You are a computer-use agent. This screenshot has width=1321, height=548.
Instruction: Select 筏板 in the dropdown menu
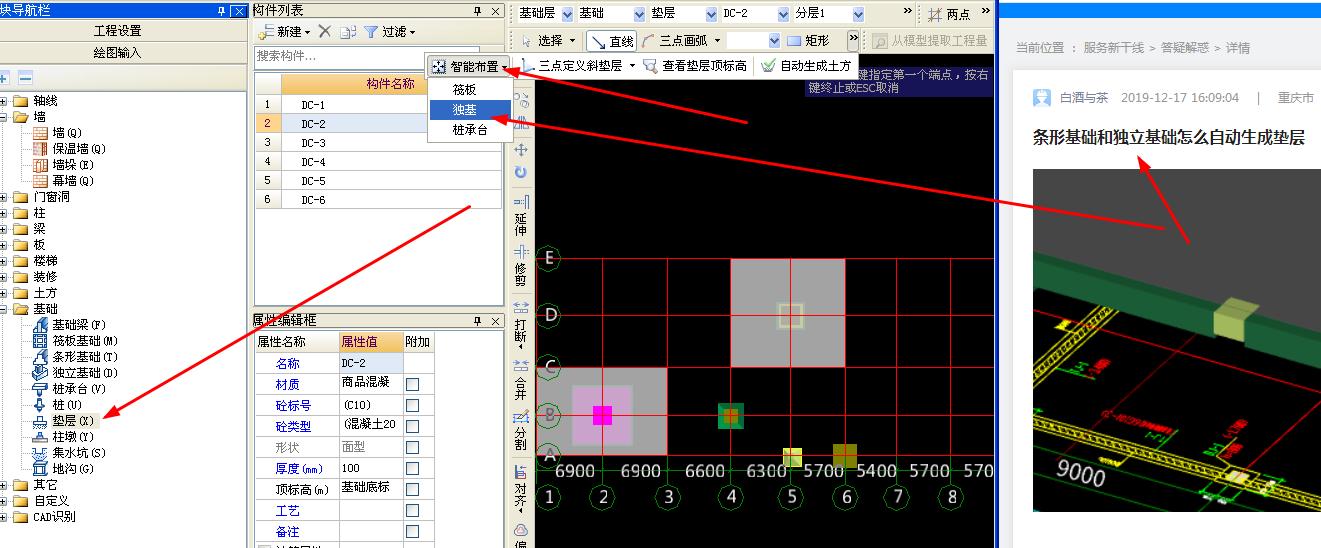[464, 90]
